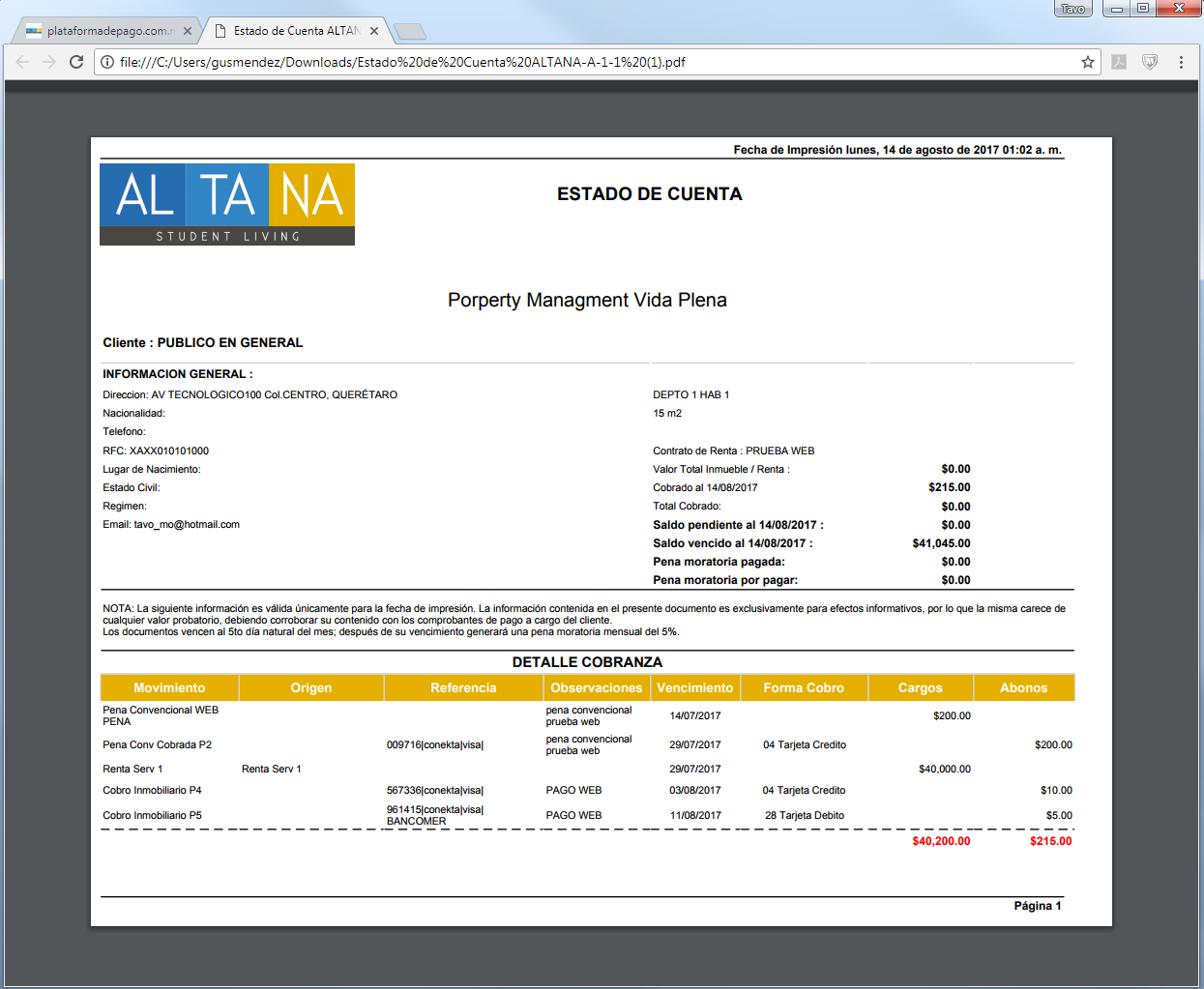1204x989 pixels.
Task: Click the 'Direccion: AV TECNOLOGICO100' line
Action: [250, 394]
